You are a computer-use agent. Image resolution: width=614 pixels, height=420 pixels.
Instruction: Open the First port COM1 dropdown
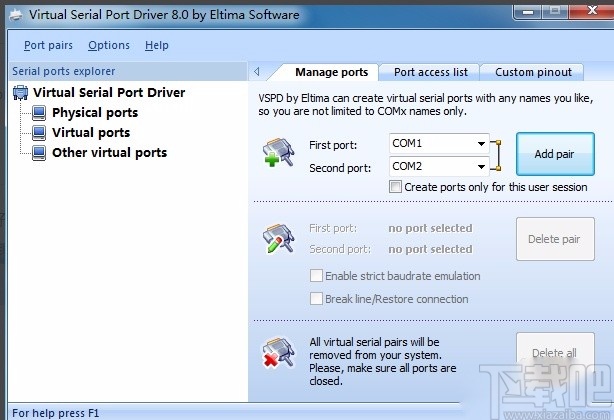tap(481, 144)
